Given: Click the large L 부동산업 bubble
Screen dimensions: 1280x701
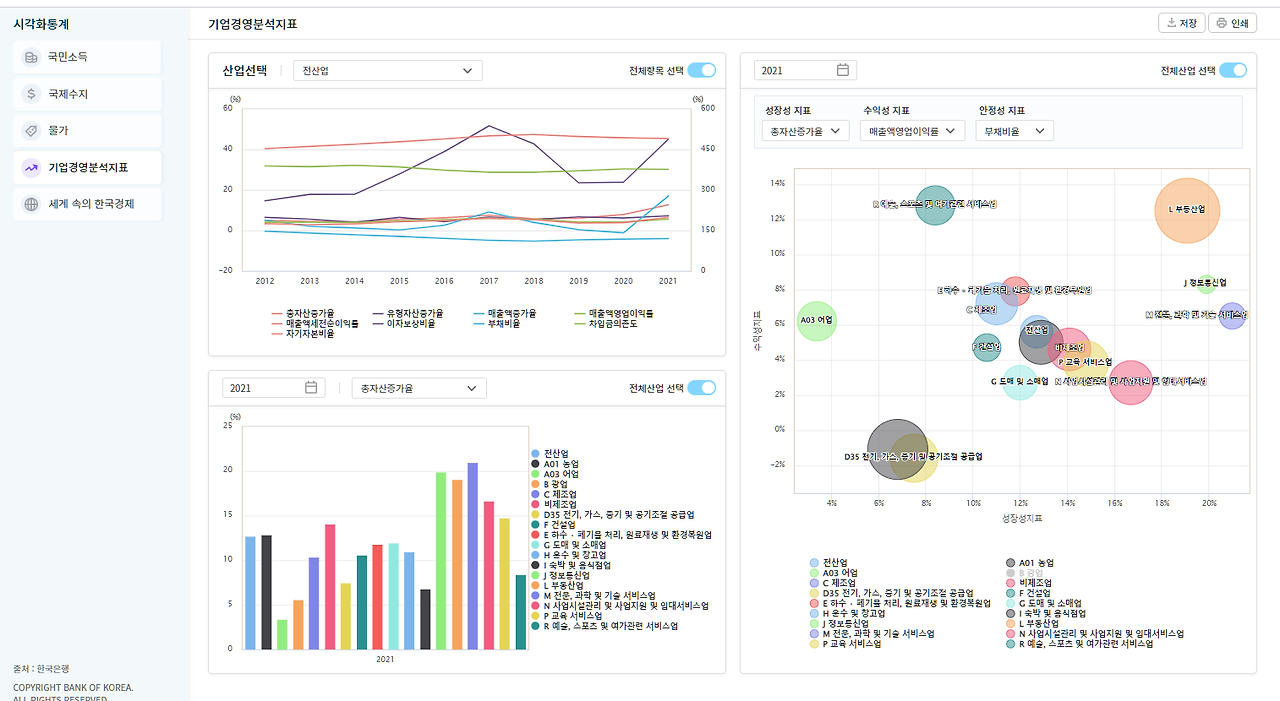Looking at the screenshot, I should 1187,210.
